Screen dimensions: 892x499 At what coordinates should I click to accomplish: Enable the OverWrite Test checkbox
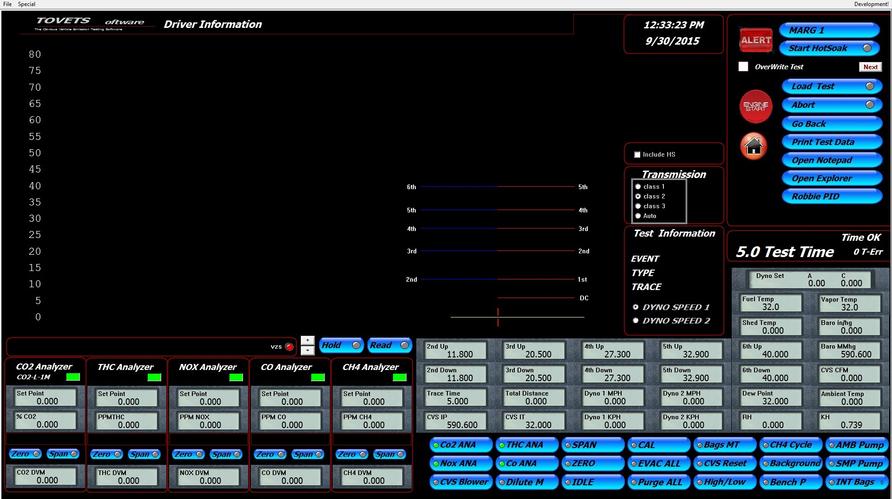point(743,67)
